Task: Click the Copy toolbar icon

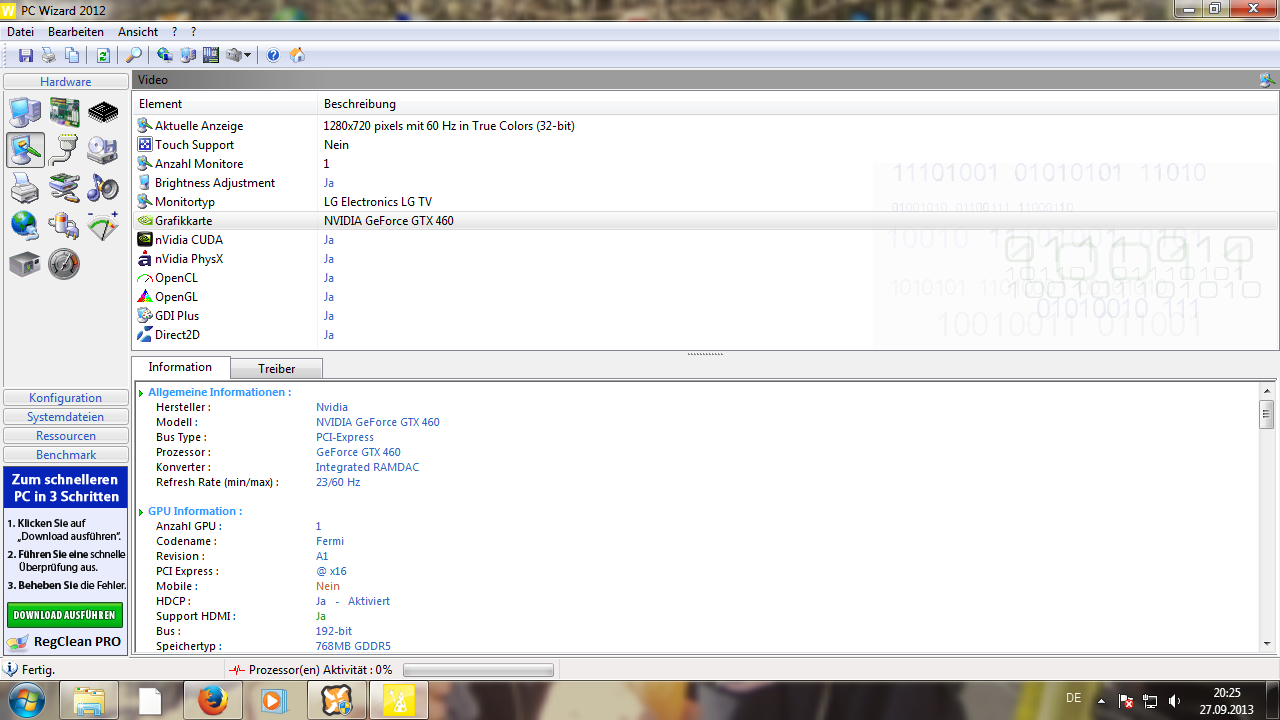Action: pos(72,55)
